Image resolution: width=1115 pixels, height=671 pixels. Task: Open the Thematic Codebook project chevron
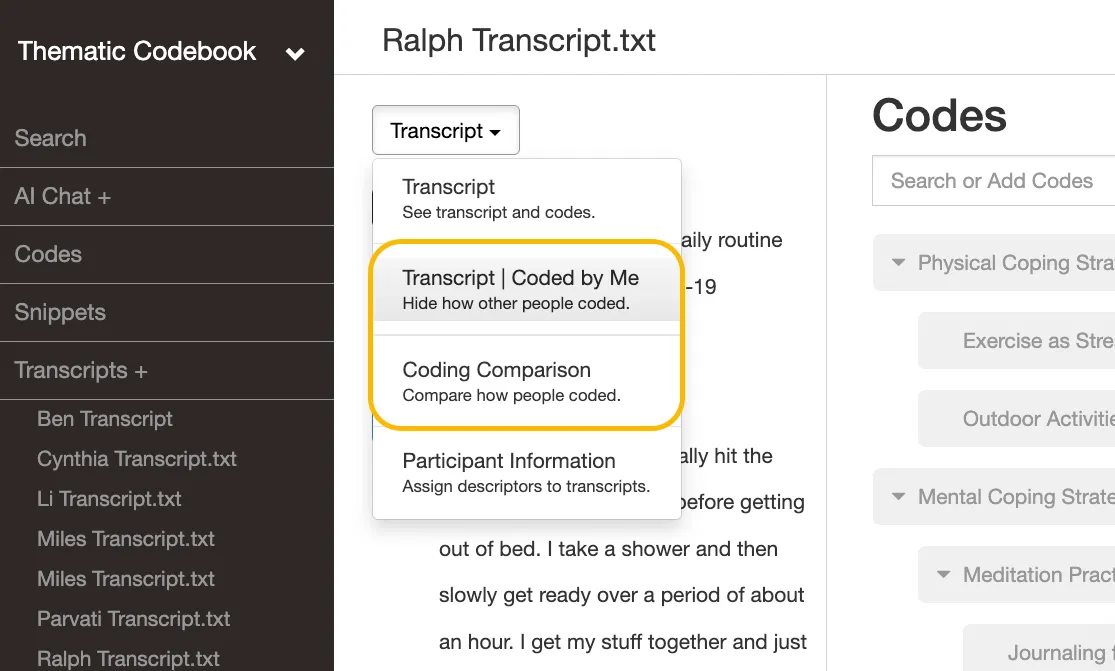[x=295, y=53]
